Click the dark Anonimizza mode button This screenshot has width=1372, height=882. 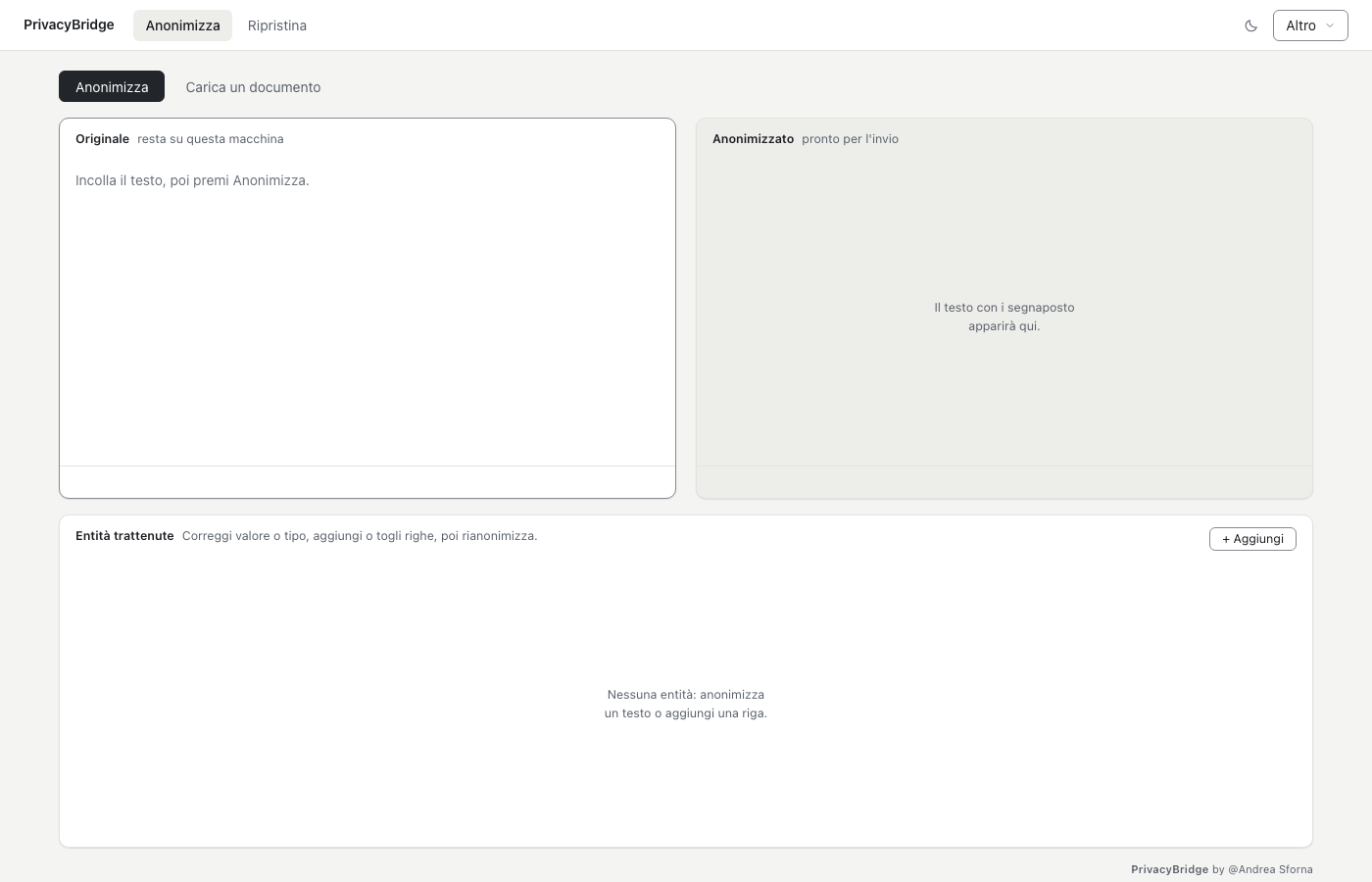pyautogui.click(x=112, y=86)
